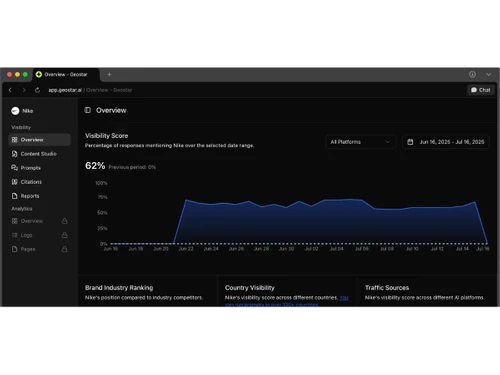
Task: Open Citations page
Action: (x=39, y=182)
